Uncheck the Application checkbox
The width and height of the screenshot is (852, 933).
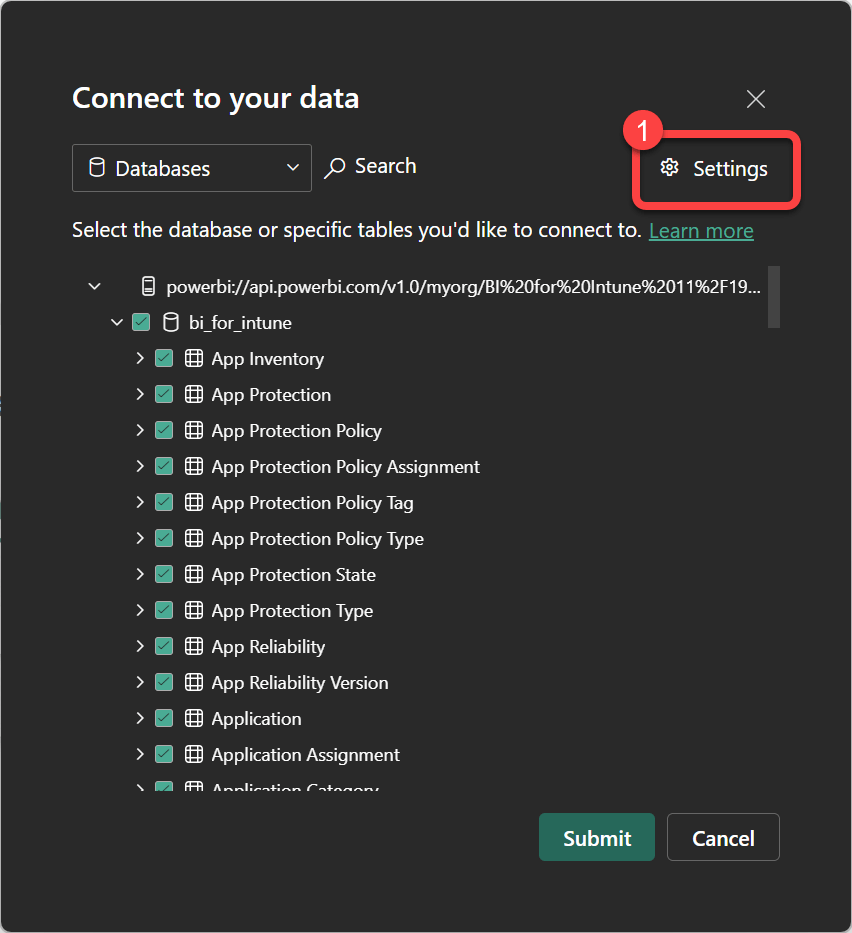coord(164,718)
